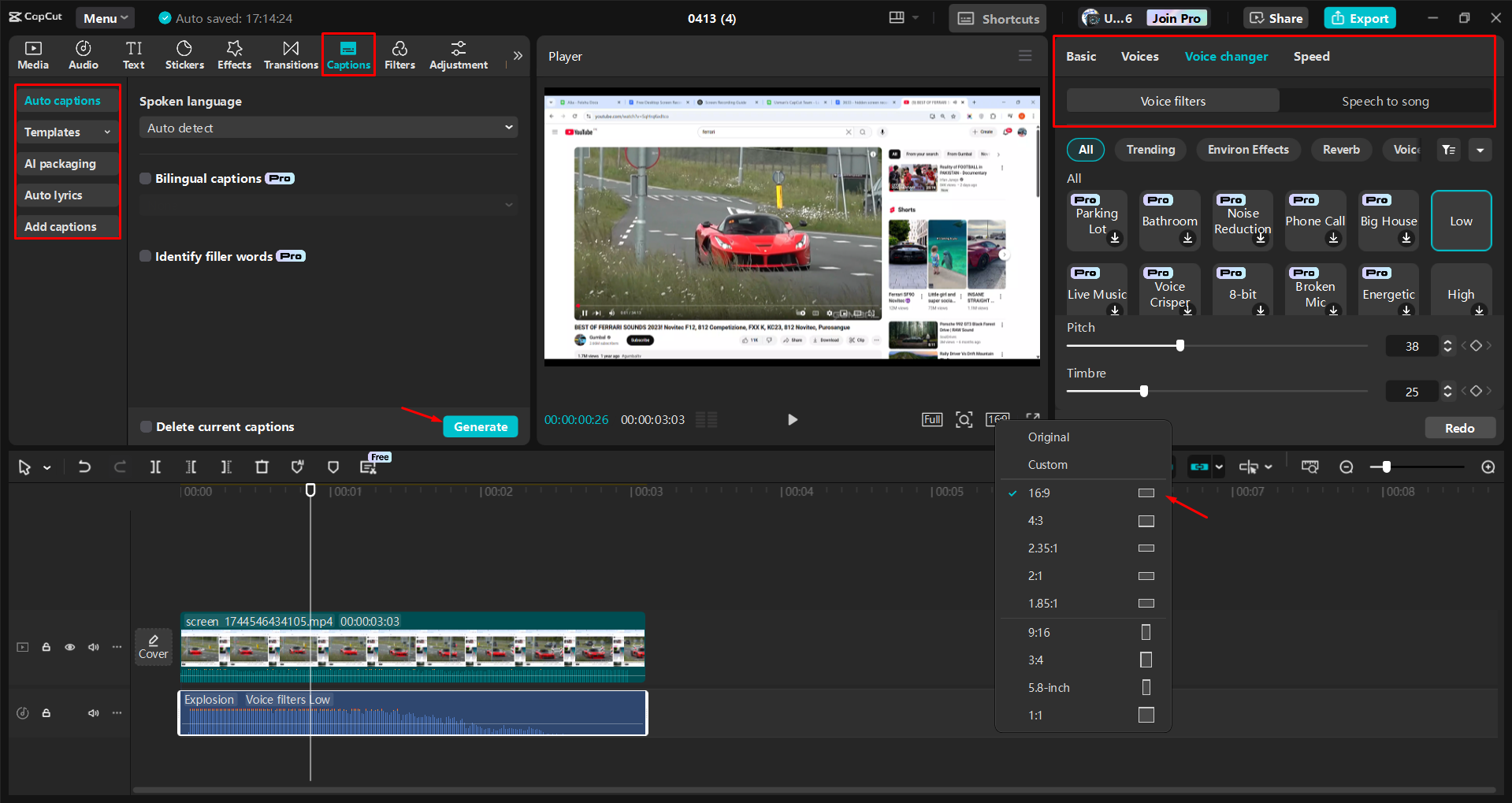Mute the Explosion audio track

click(x=93, y=712)
